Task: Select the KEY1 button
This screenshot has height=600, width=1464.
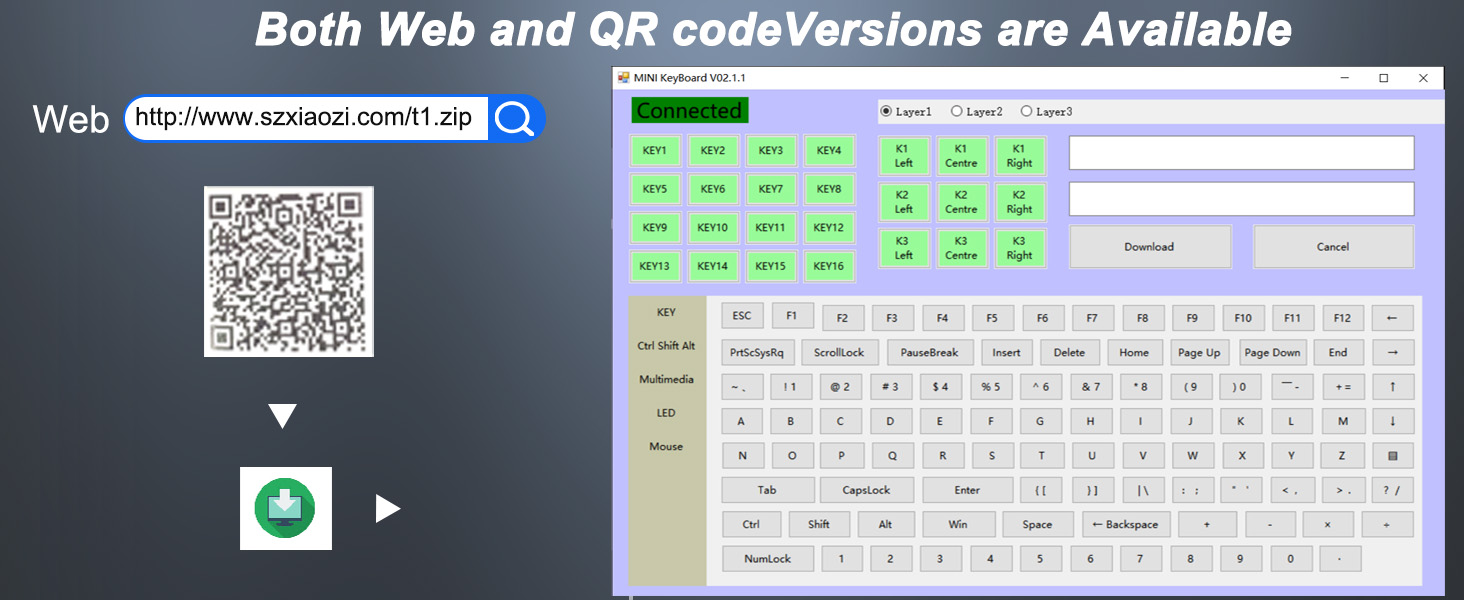Action: click(655, 151)
